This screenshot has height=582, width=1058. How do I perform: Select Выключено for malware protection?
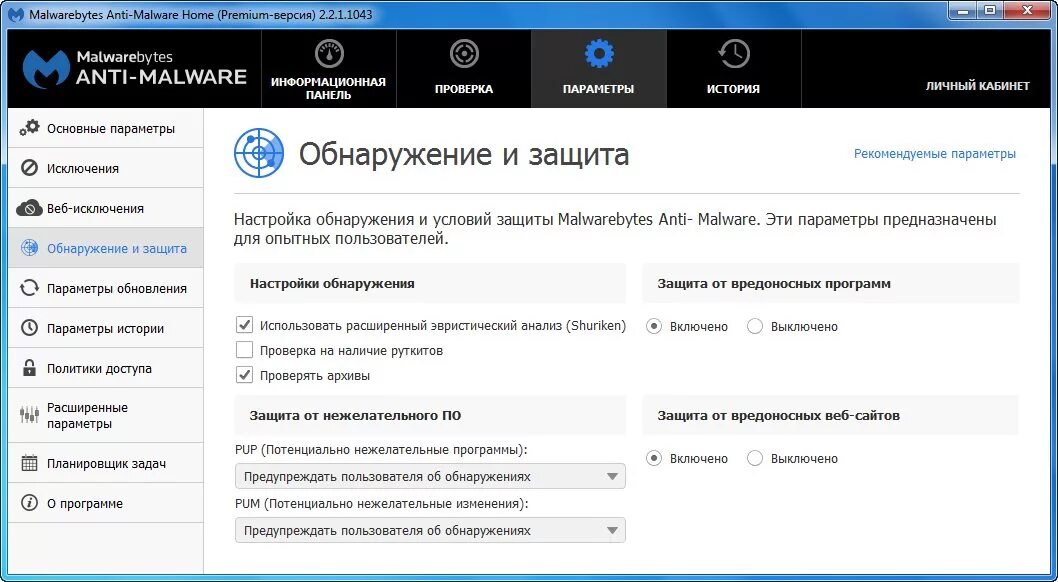click(754, 326)
